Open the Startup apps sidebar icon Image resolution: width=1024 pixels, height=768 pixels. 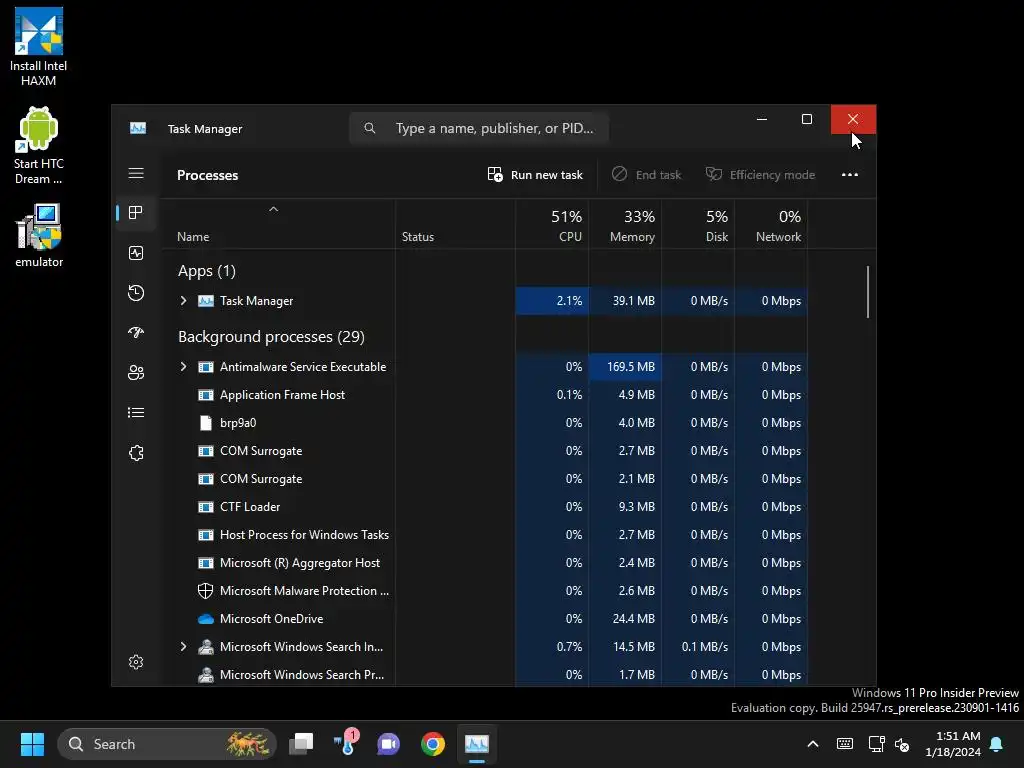[136, 332]
